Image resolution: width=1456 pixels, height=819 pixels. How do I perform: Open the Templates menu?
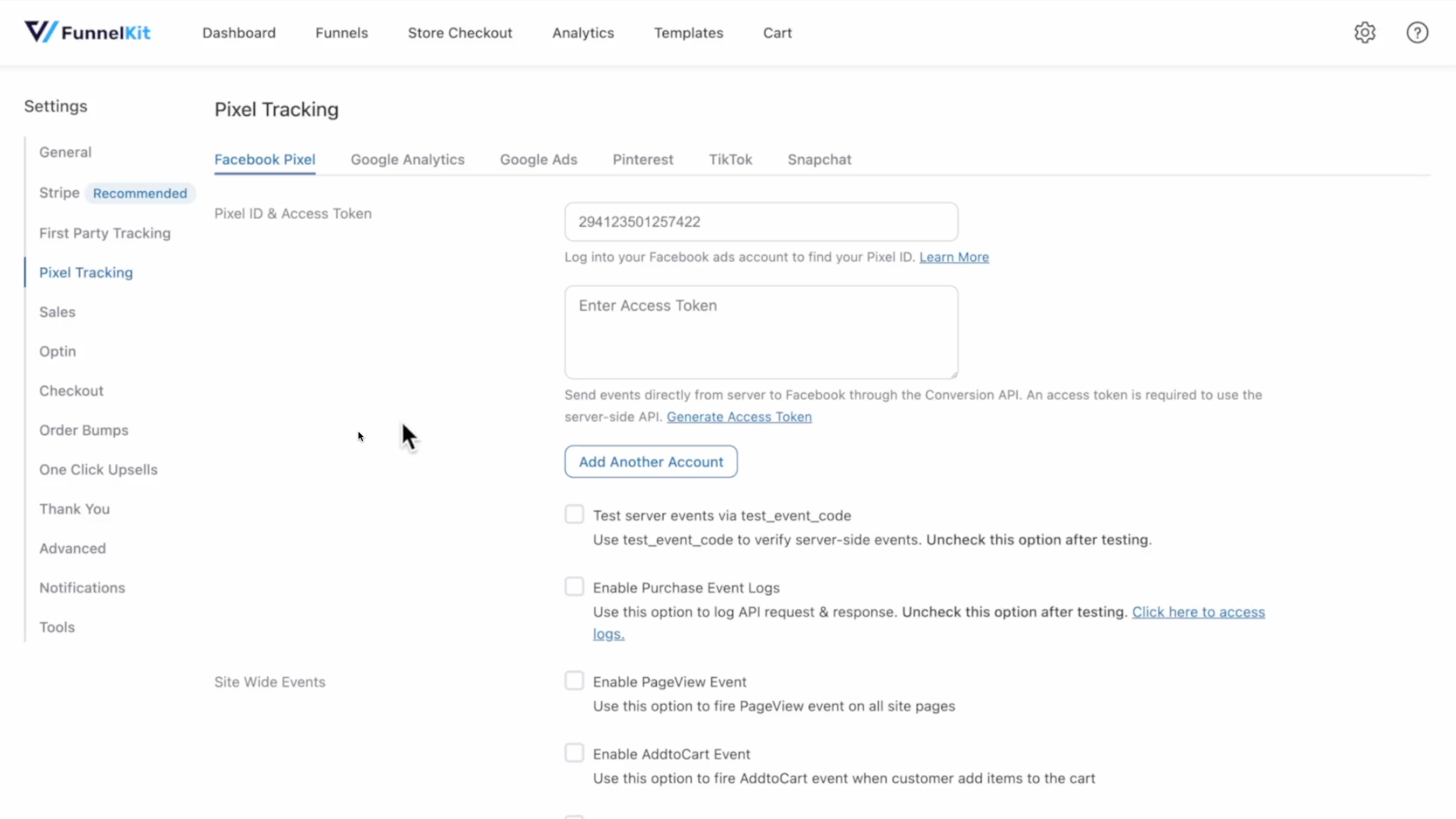[x=688, y=33]
